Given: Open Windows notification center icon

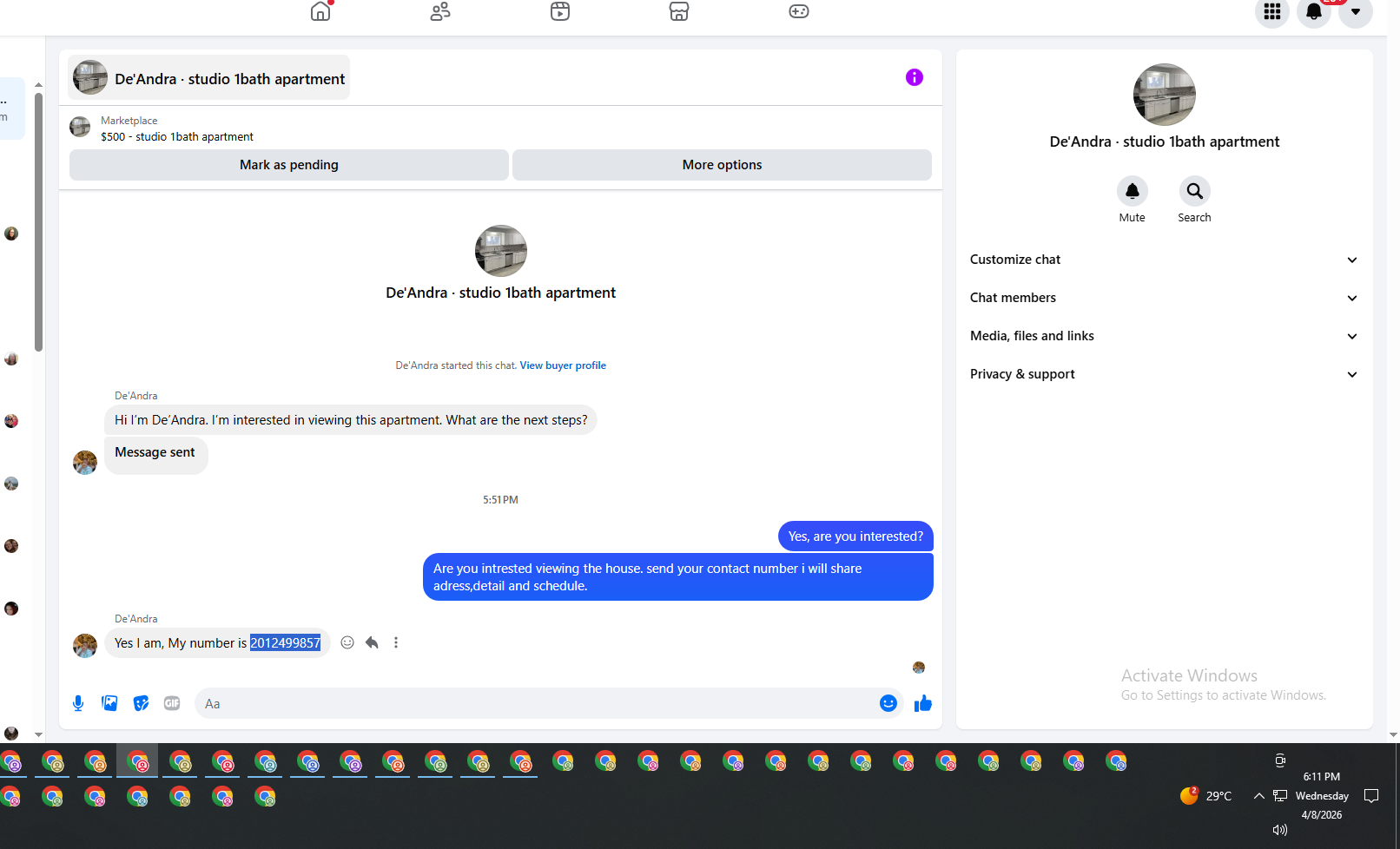Looking at the screenshot, I should tap(1371, 796).
